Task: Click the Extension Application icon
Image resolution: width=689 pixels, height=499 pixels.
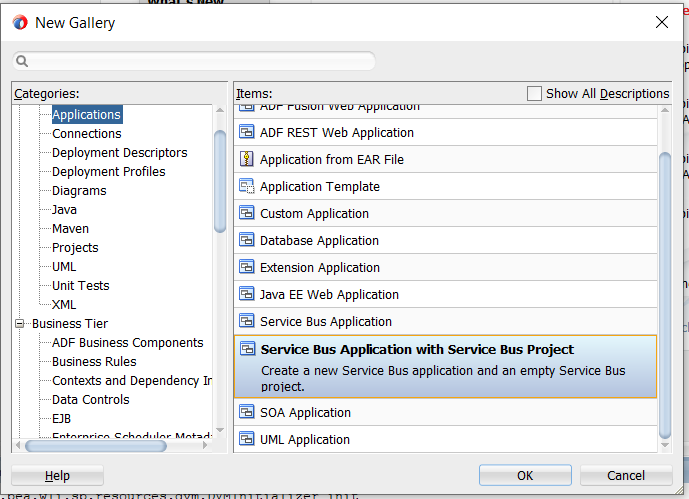Action: tap(246, 267)
